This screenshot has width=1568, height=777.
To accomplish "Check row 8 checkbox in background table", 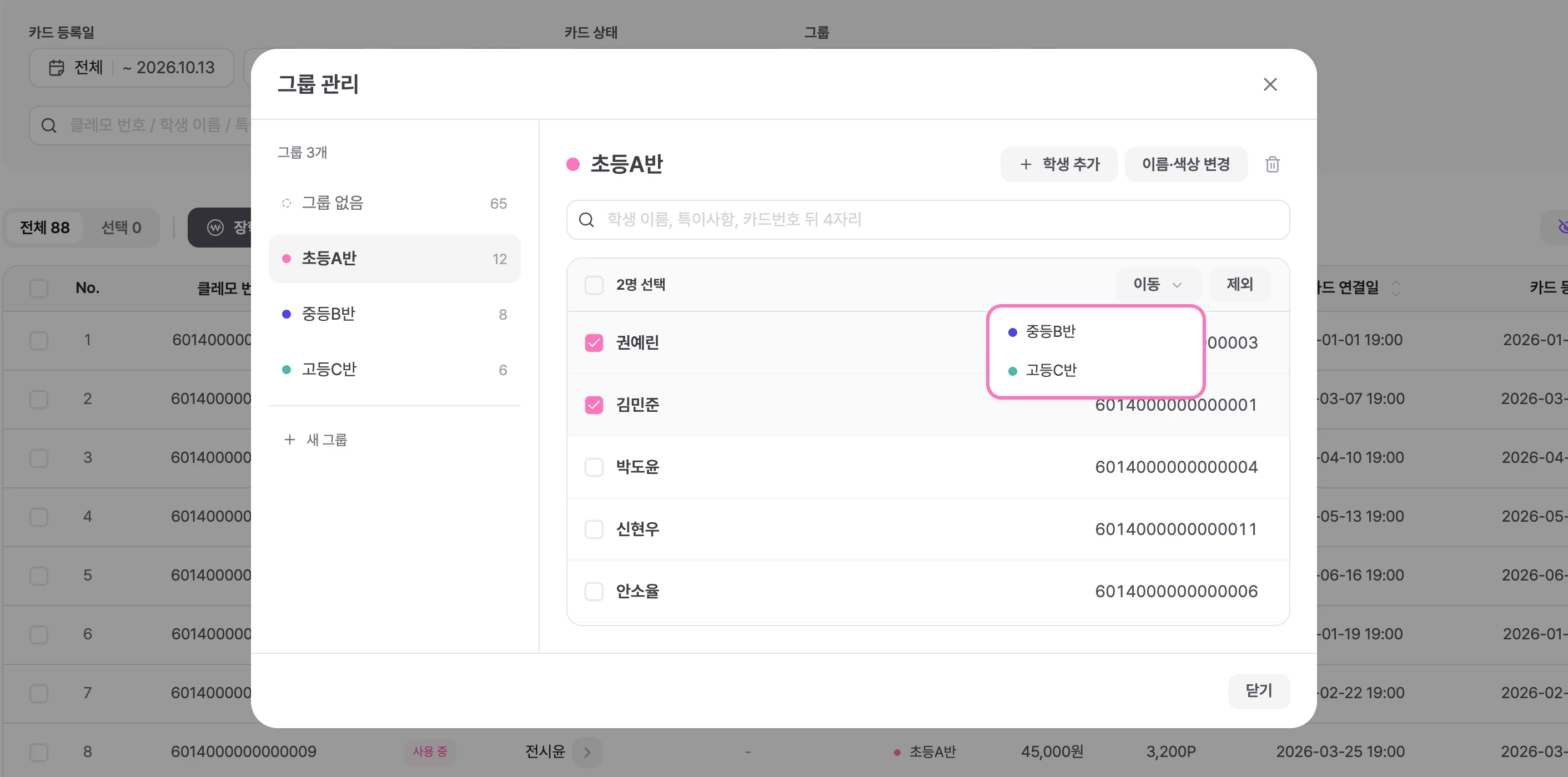I will [x=39, y=752].
